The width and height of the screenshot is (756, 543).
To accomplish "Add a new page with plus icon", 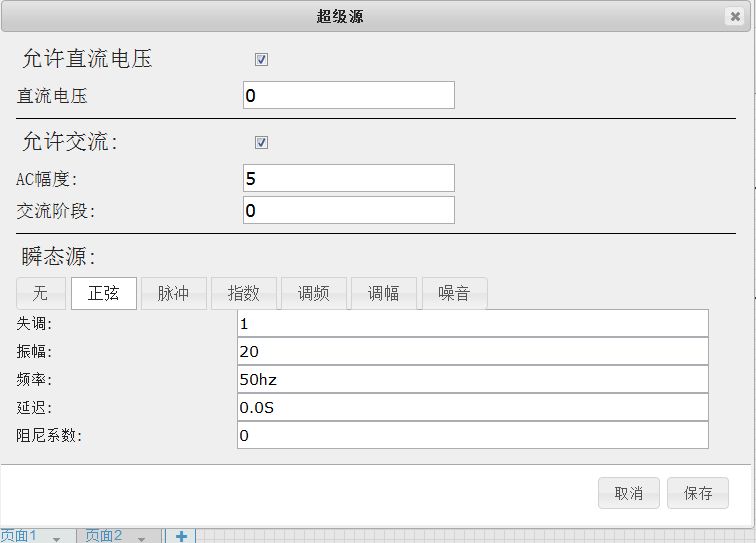I will [x=181, y=536].
